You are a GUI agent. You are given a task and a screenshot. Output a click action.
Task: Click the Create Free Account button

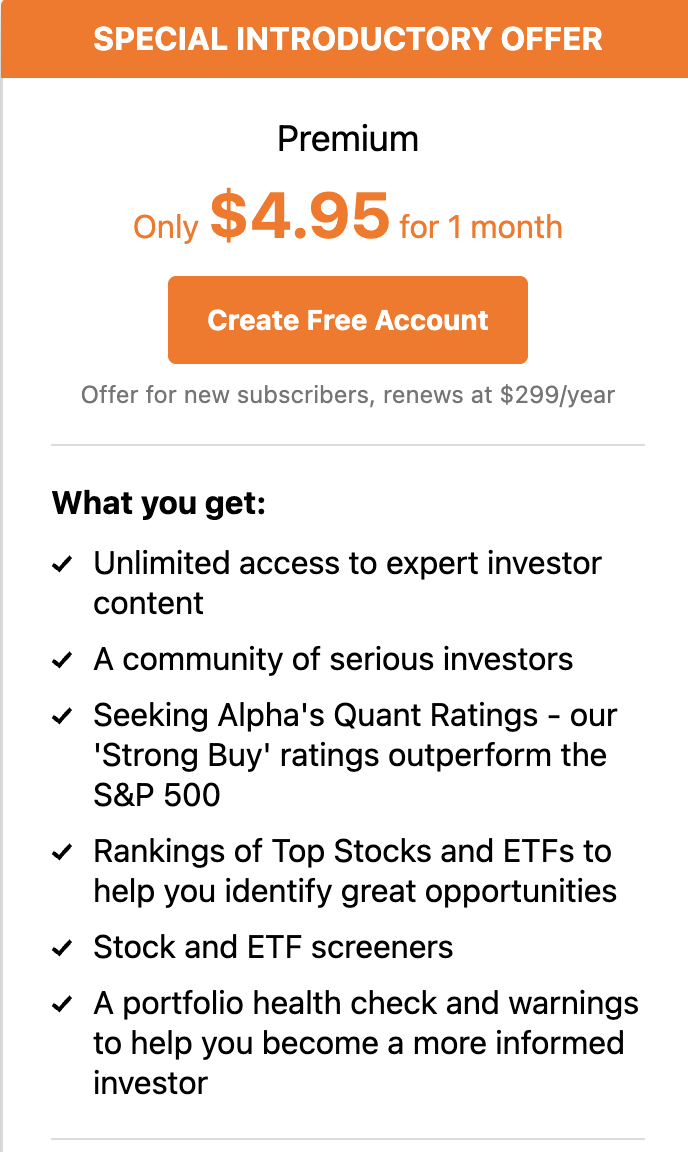(x=348, y=320)
